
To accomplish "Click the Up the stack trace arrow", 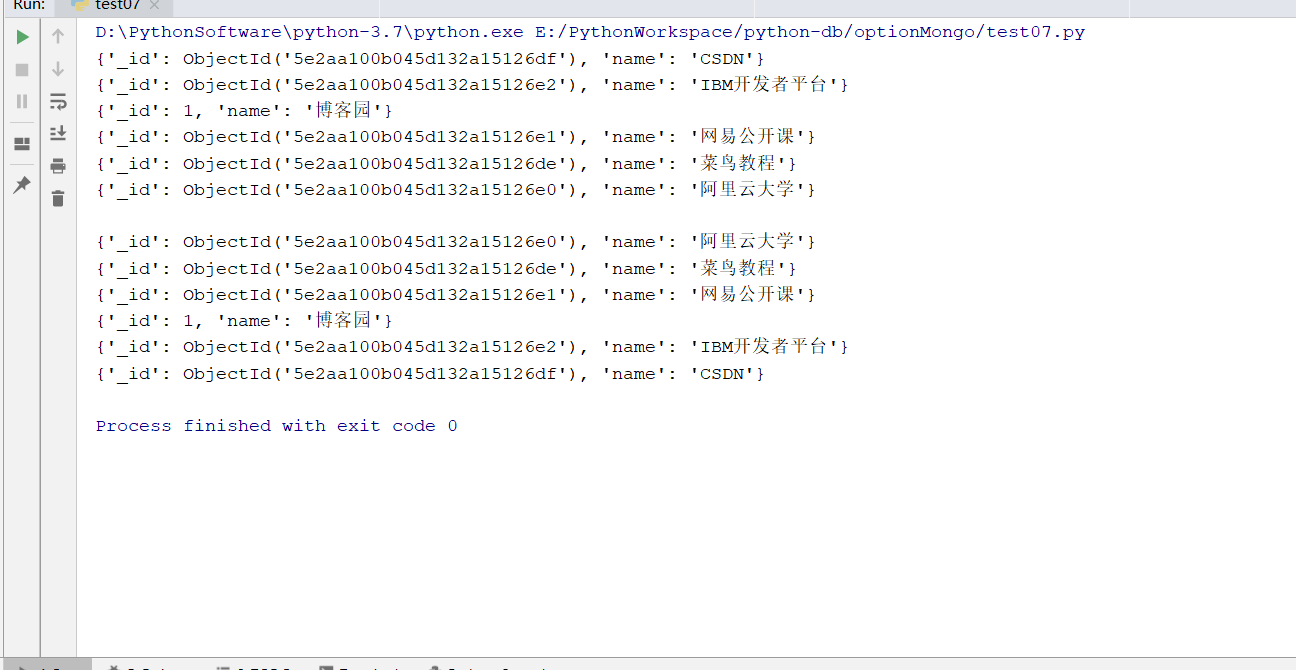I will pyautogui.click(x=58, y=37).
